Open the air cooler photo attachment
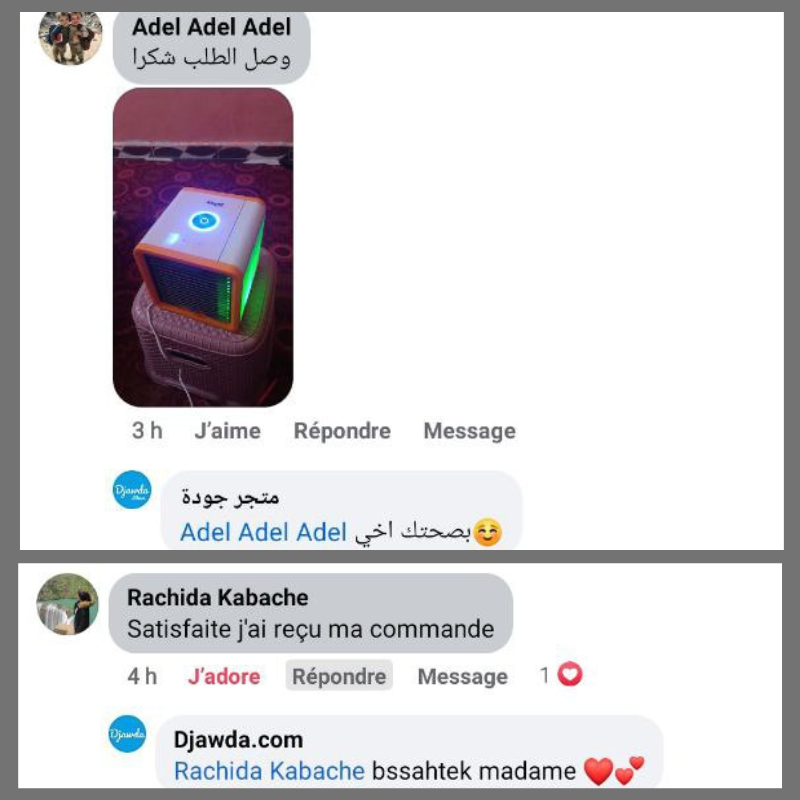Viewport: 800px width, 800px height. 203,247
